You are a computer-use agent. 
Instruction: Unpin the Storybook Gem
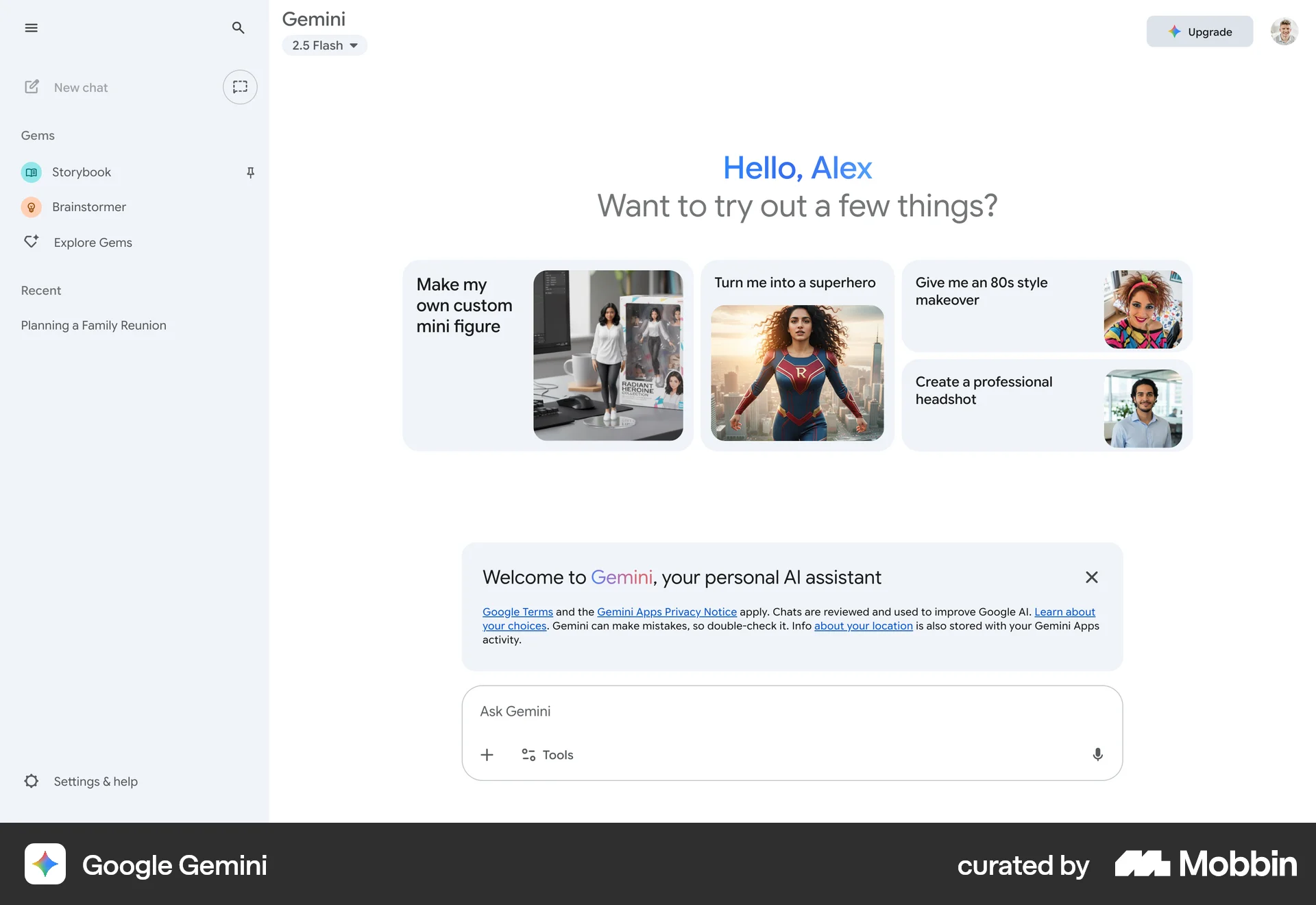coord(250,173)
